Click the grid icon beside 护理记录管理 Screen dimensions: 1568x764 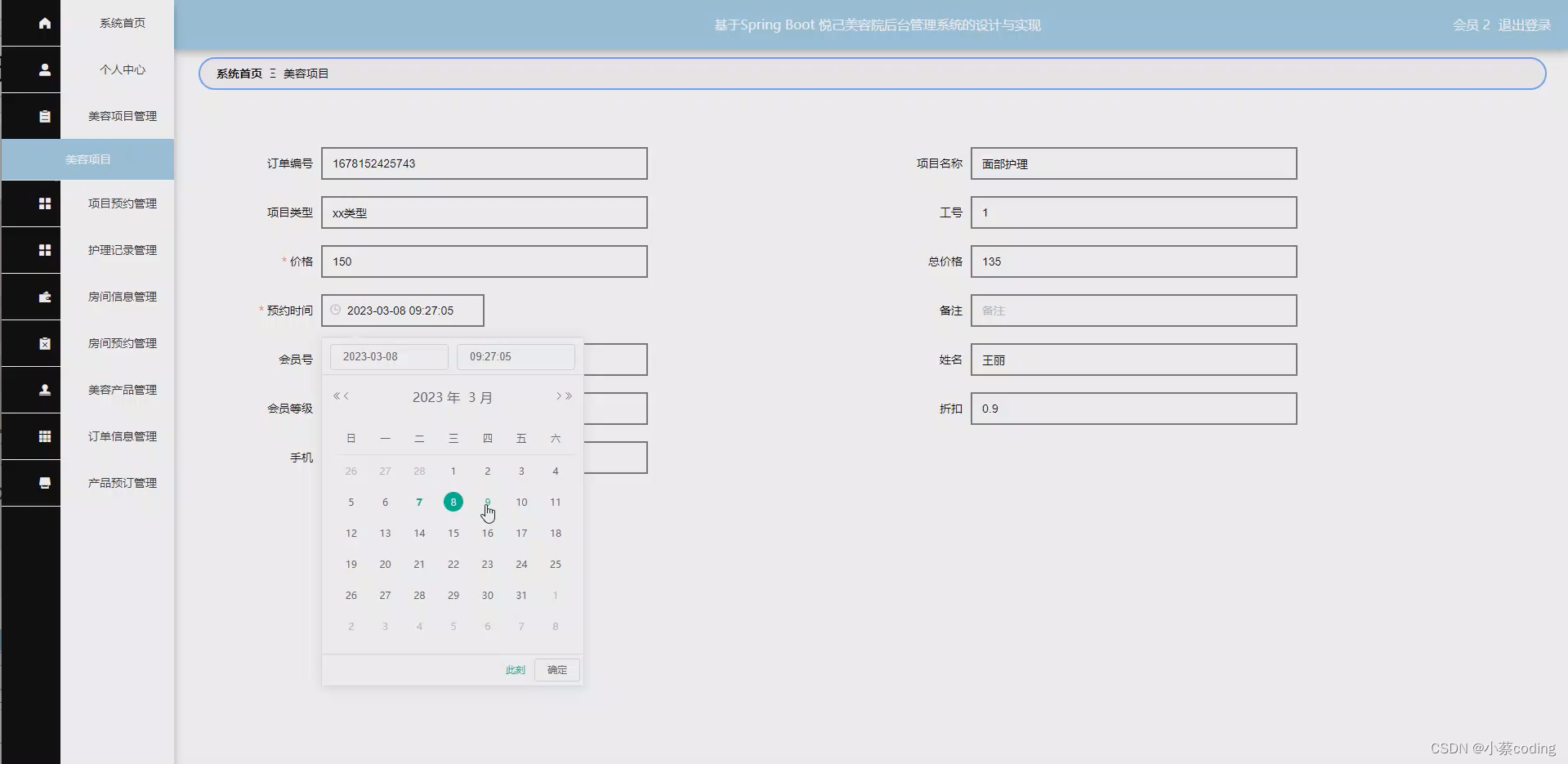click(x=45, y=250)
